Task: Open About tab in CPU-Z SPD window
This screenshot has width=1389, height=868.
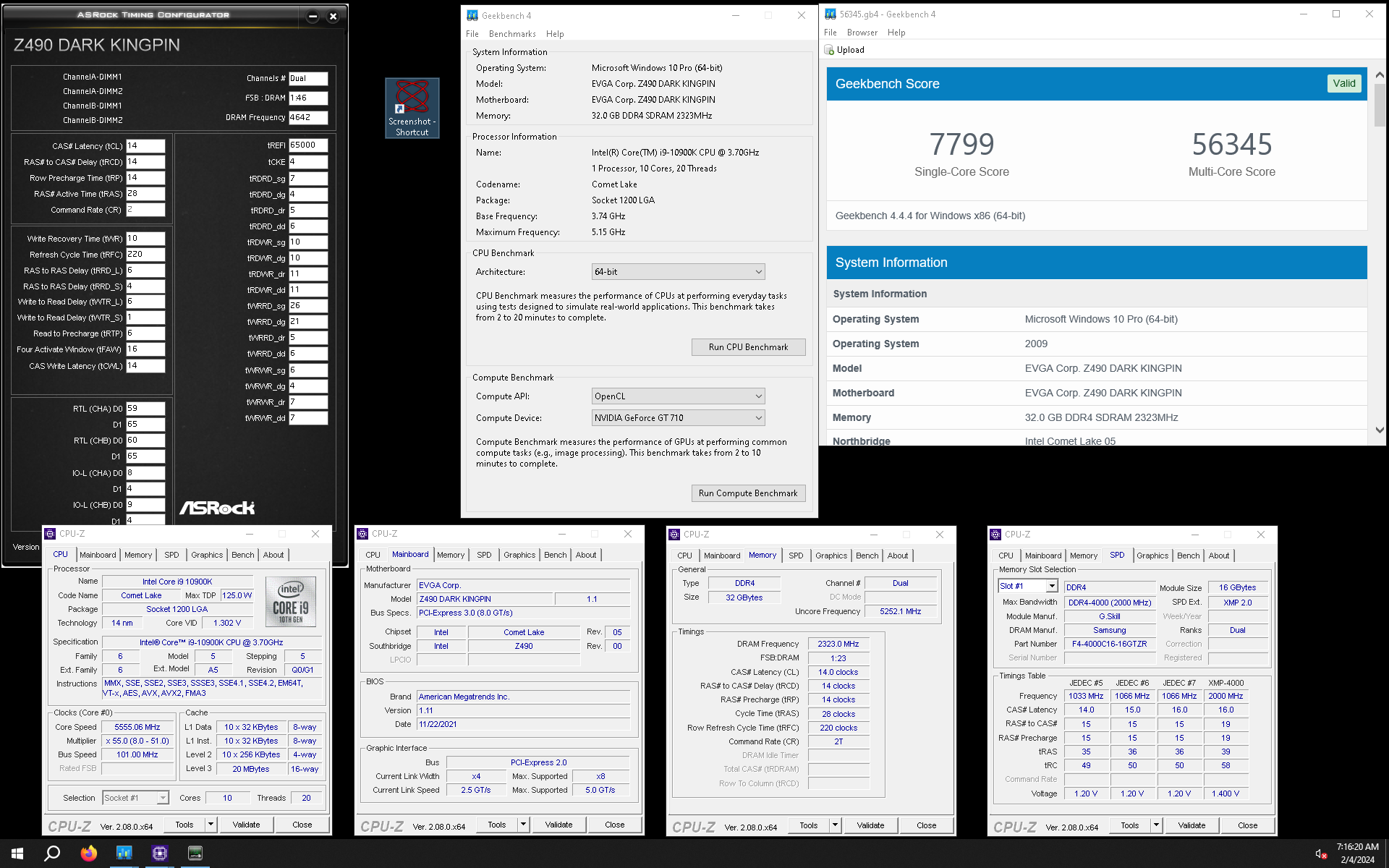Action: (1219, 556)
